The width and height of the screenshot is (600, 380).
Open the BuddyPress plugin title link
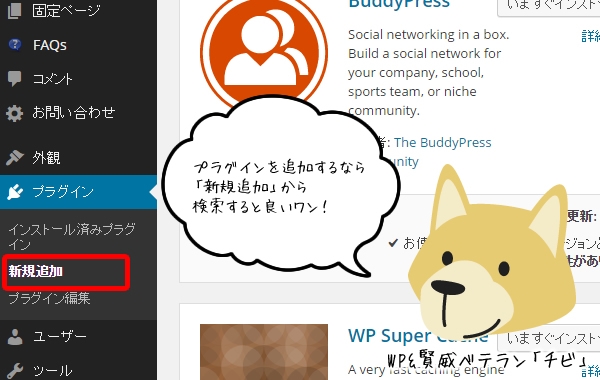point(399,3)
